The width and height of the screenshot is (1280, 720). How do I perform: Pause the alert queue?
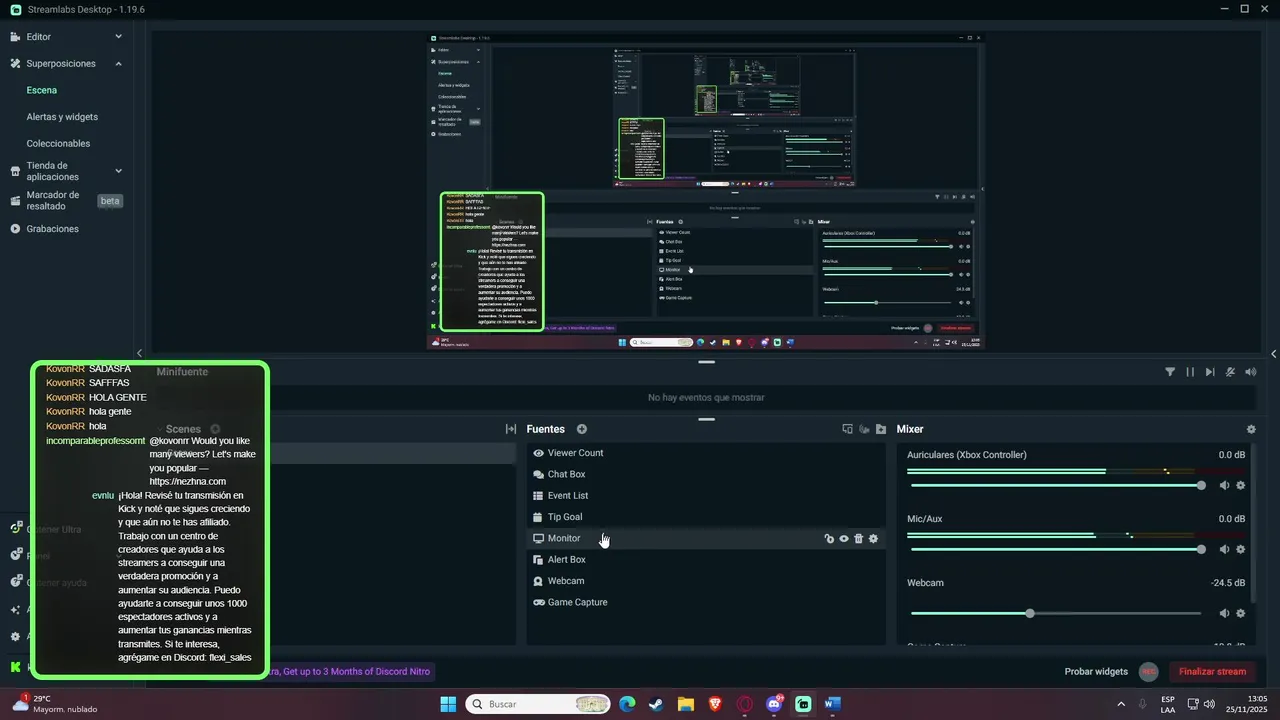1190,372
